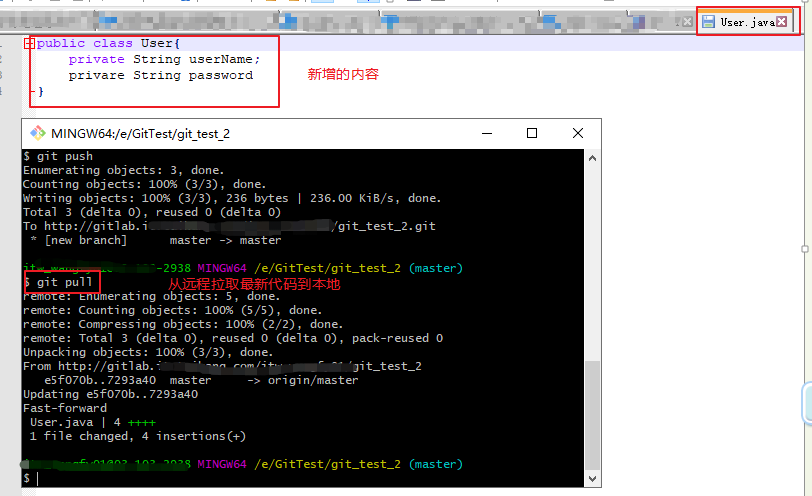The height and width of the screenshot is (496, 812).
Task: Maximize the MINGW64 terminal window
Action: [x=532, y=134]
